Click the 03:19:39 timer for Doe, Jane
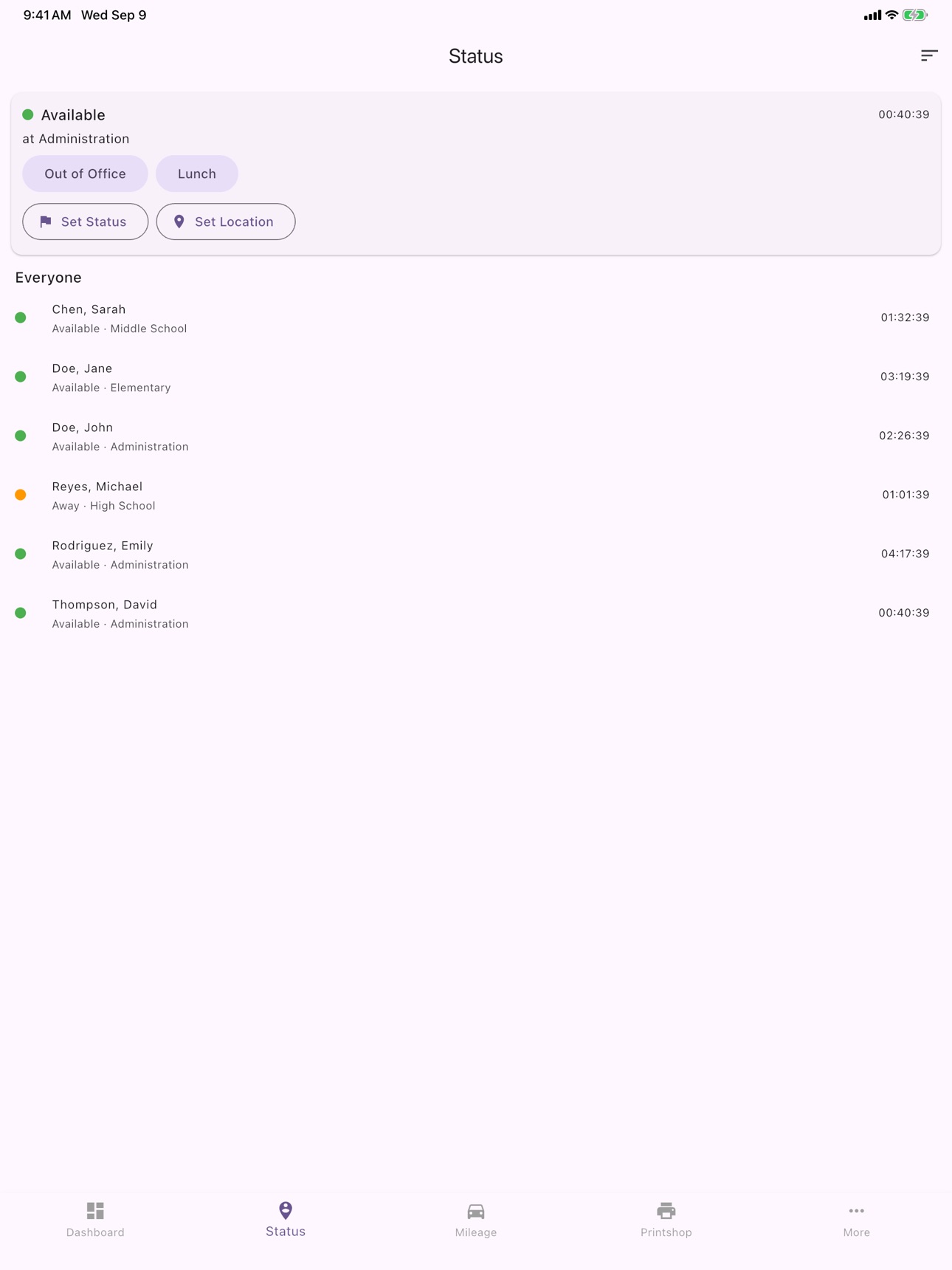Viewport: 952px width, 1270px height. [x=905, y=377]
